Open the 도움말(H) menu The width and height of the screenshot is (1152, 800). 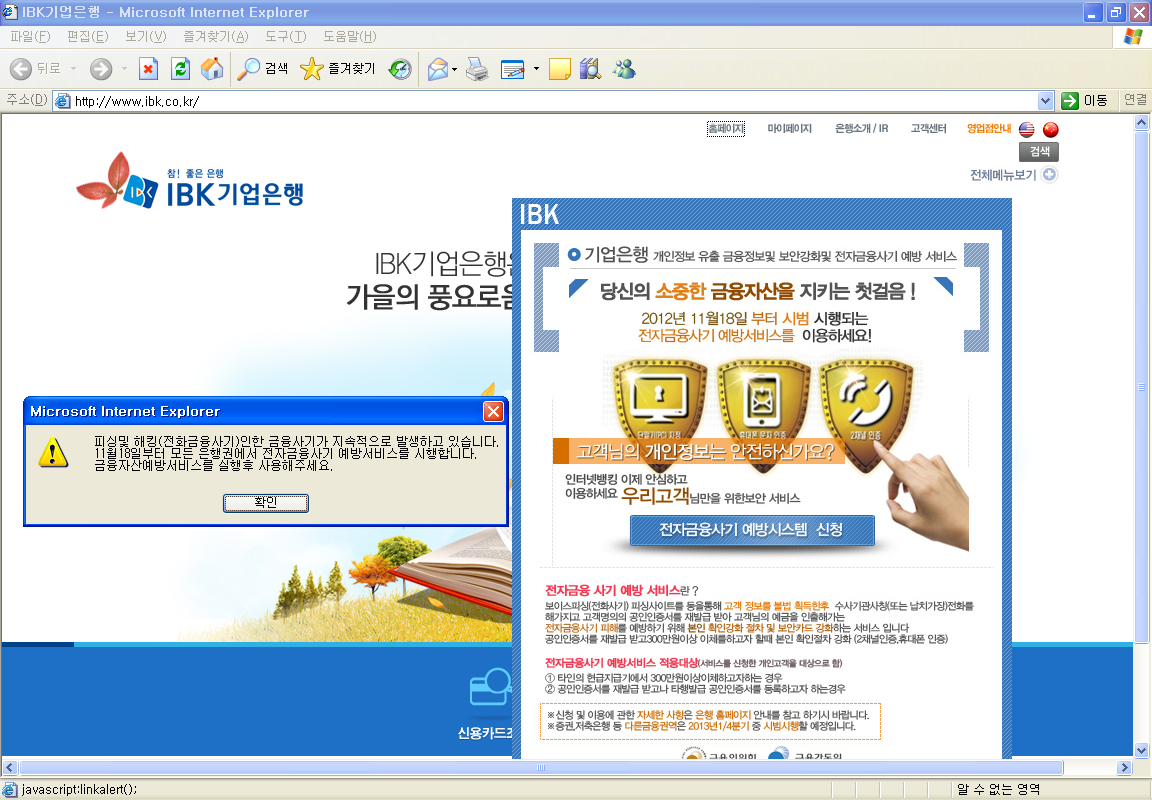click(350, 36)
